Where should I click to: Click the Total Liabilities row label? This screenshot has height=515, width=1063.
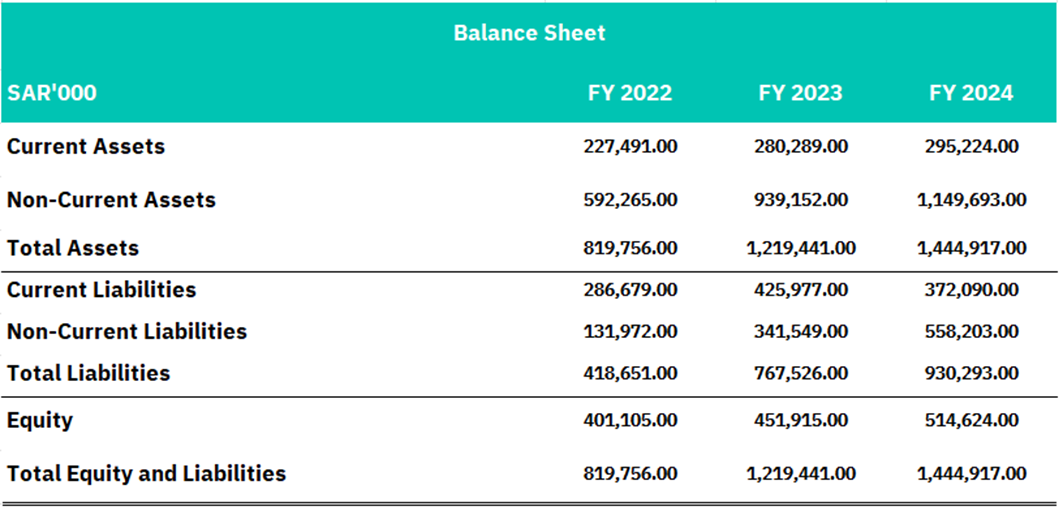[x=89, y=373]
